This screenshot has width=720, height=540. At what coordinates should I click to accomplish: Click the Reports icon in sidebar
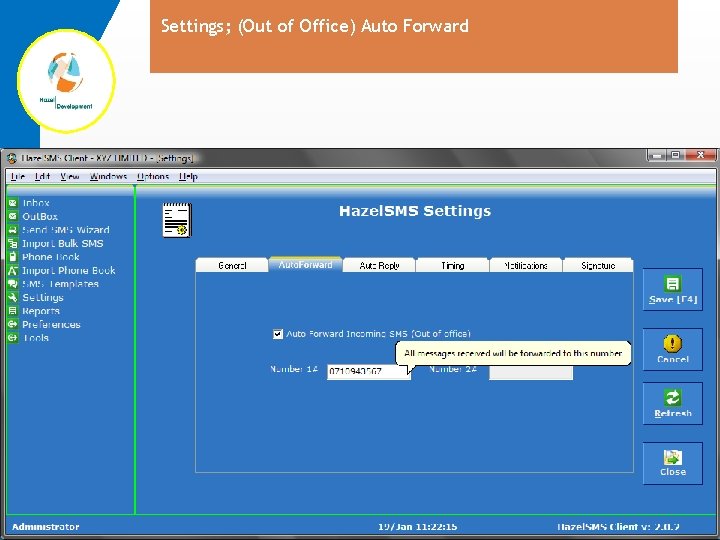click(x=12, y=311)
